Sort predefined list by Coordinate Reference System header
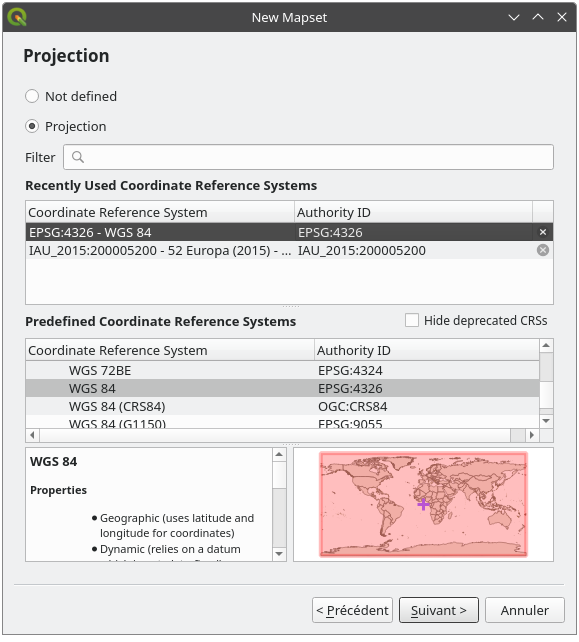579x642 pixels. [170, 350]
